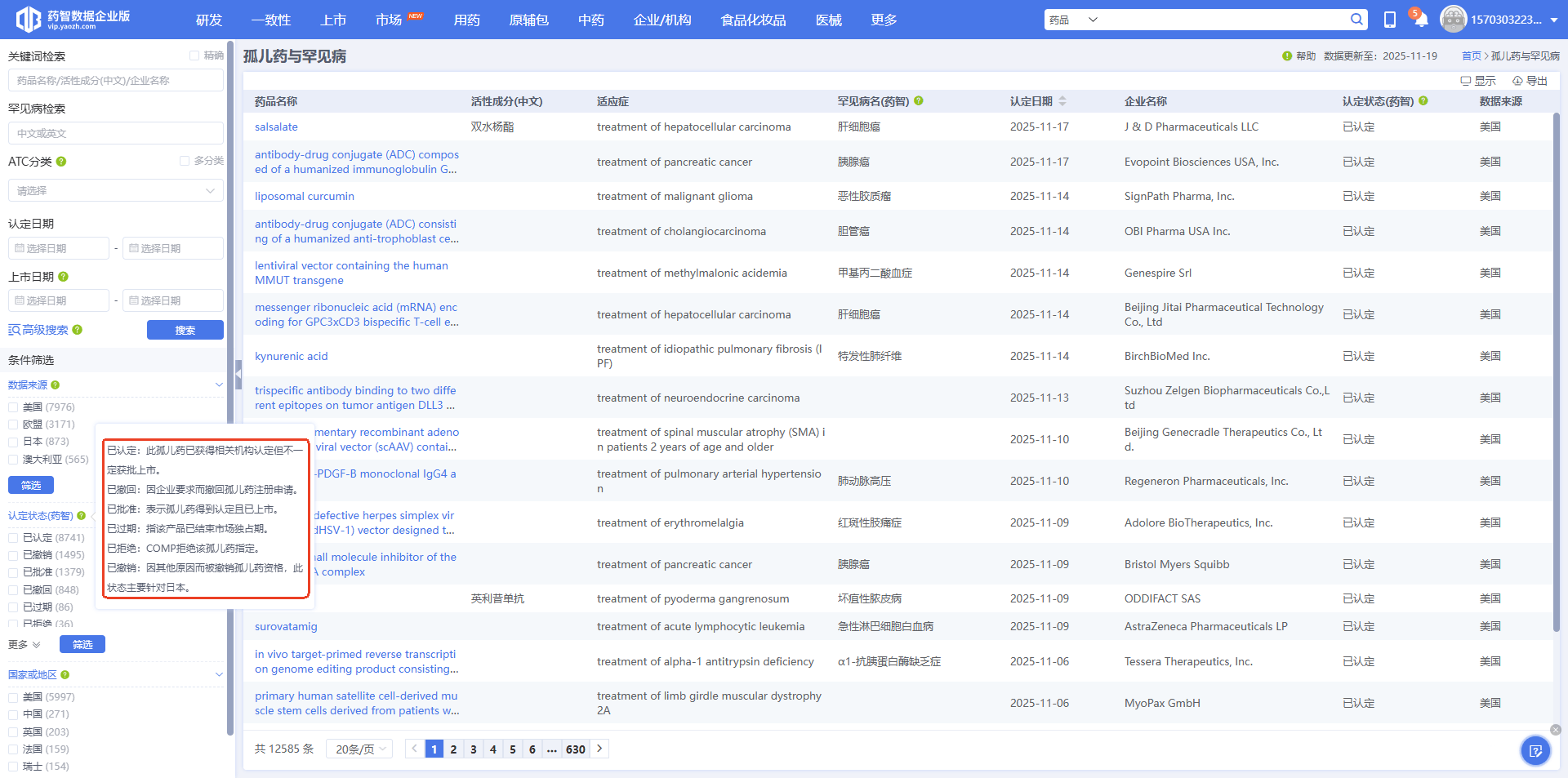Open the ATC分类 请选择 dropdown
The width and height of the screenshot is (1568, 778).
[116, 190]
